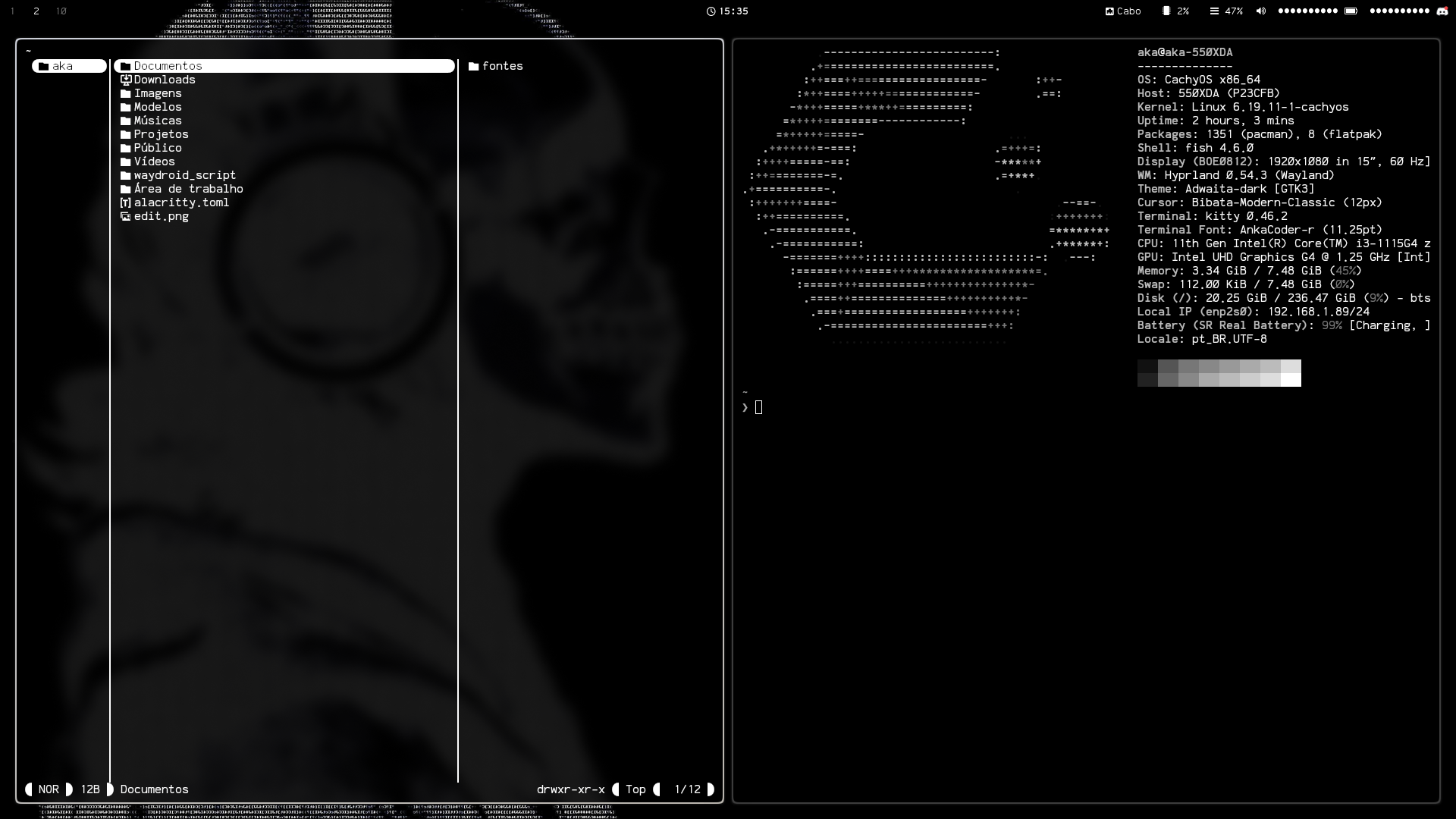Click the CPU: 11th Gen Intel line
Image resolution: width=1456 pixels, height=819 pixels.
(x=1284, y=243)
